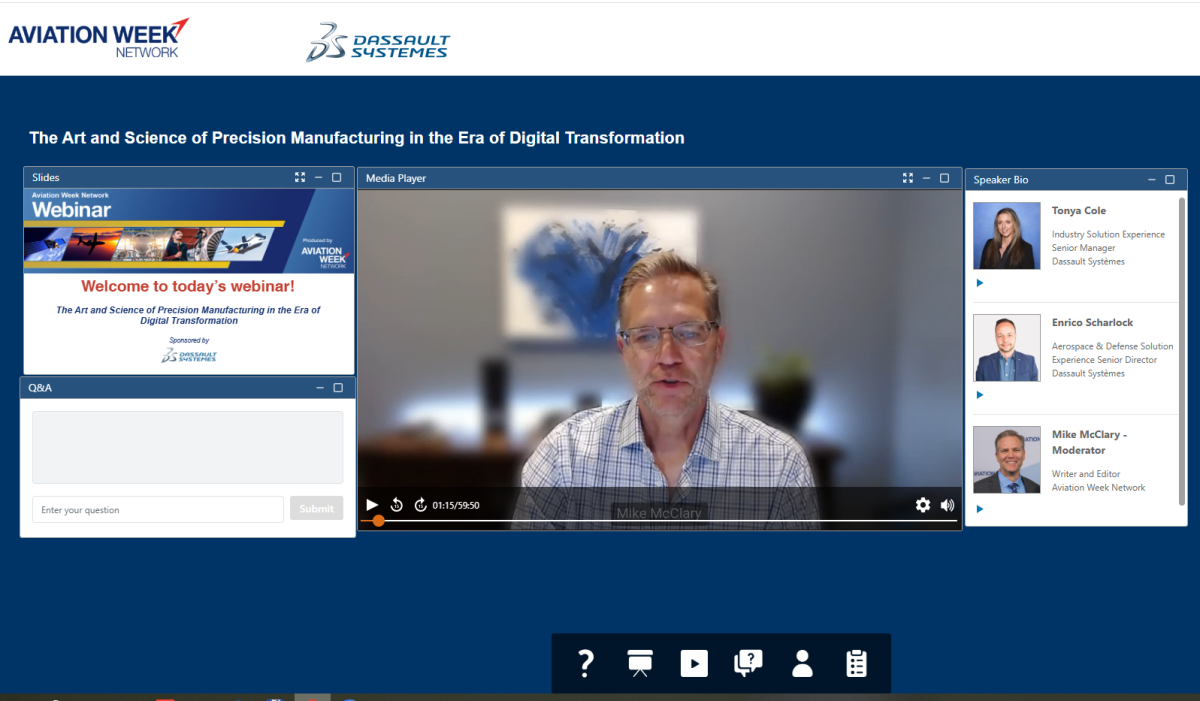Expand Mike McClary's bio details
The height and width of the screenshot is (701, 1200).
click(x=980, y=509)
